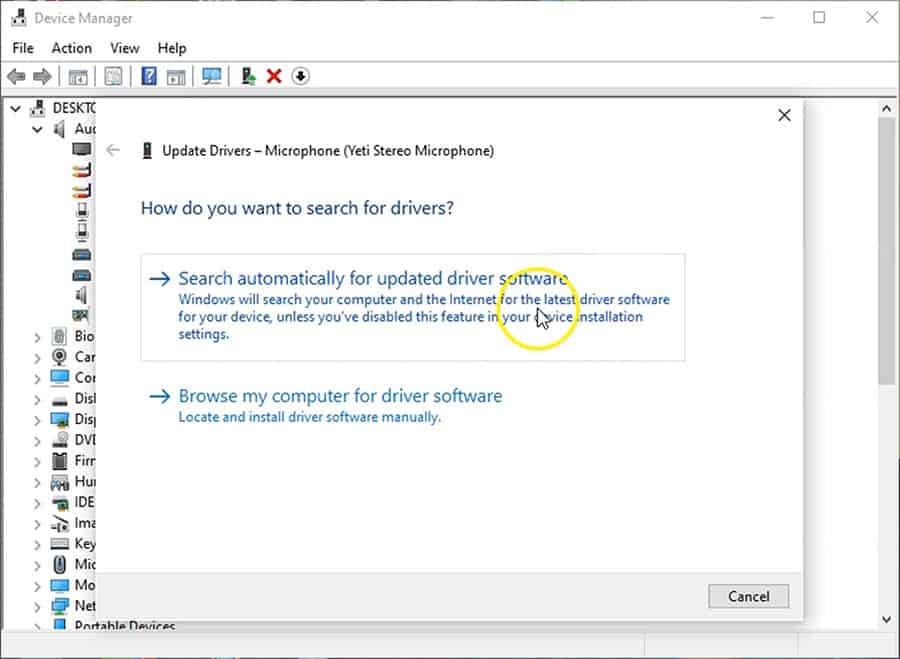The image size is (900, 659).
Task: Click the Properties toolbar icon
Action: click(x=113, y=76)
